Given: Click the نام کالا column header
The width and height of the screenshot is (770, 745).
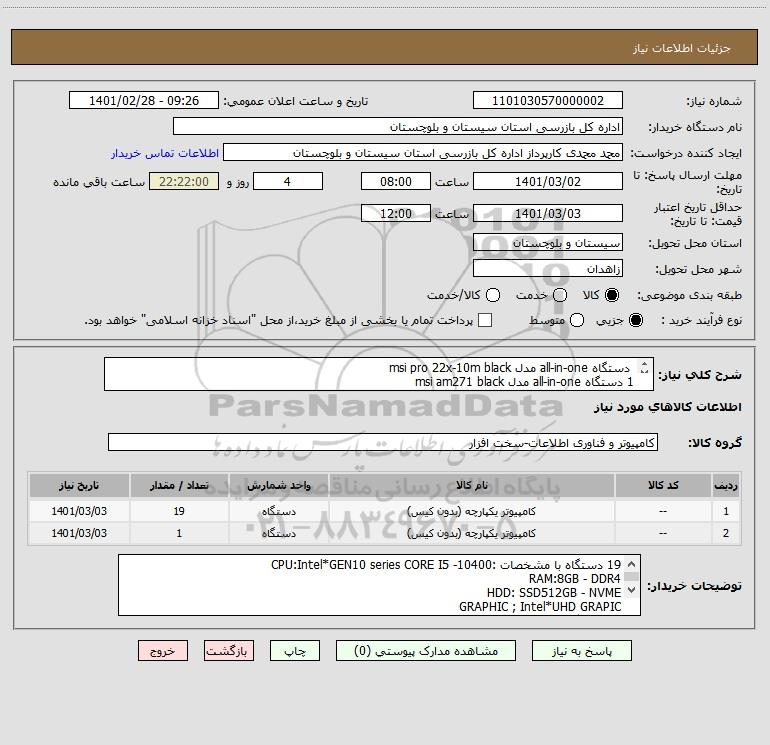Looking at the screenshot, I should click(471, 486).
